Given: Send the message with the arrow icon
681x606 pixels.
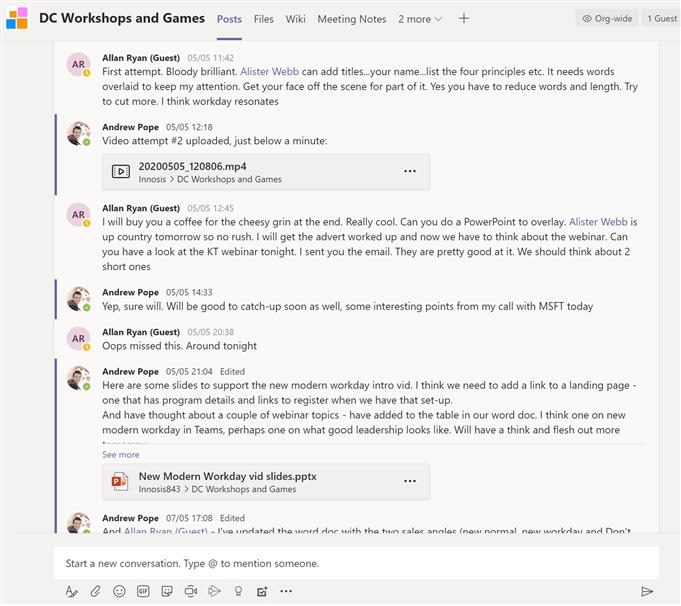Looking at the screenshot, I should [x=647, y=591].
